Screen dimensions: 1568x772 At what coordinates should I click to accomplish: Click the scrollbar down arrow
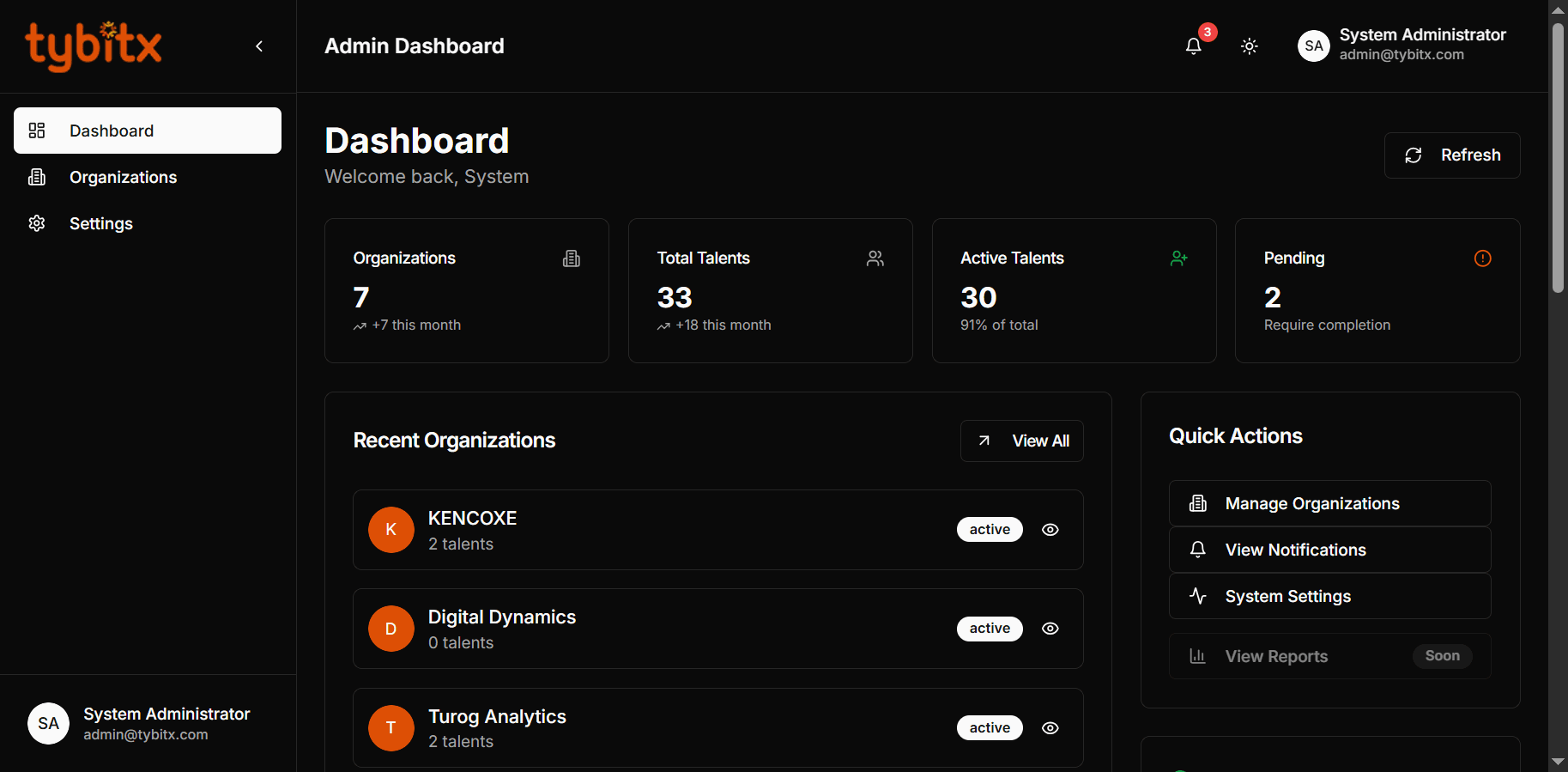pos(1559,762)
